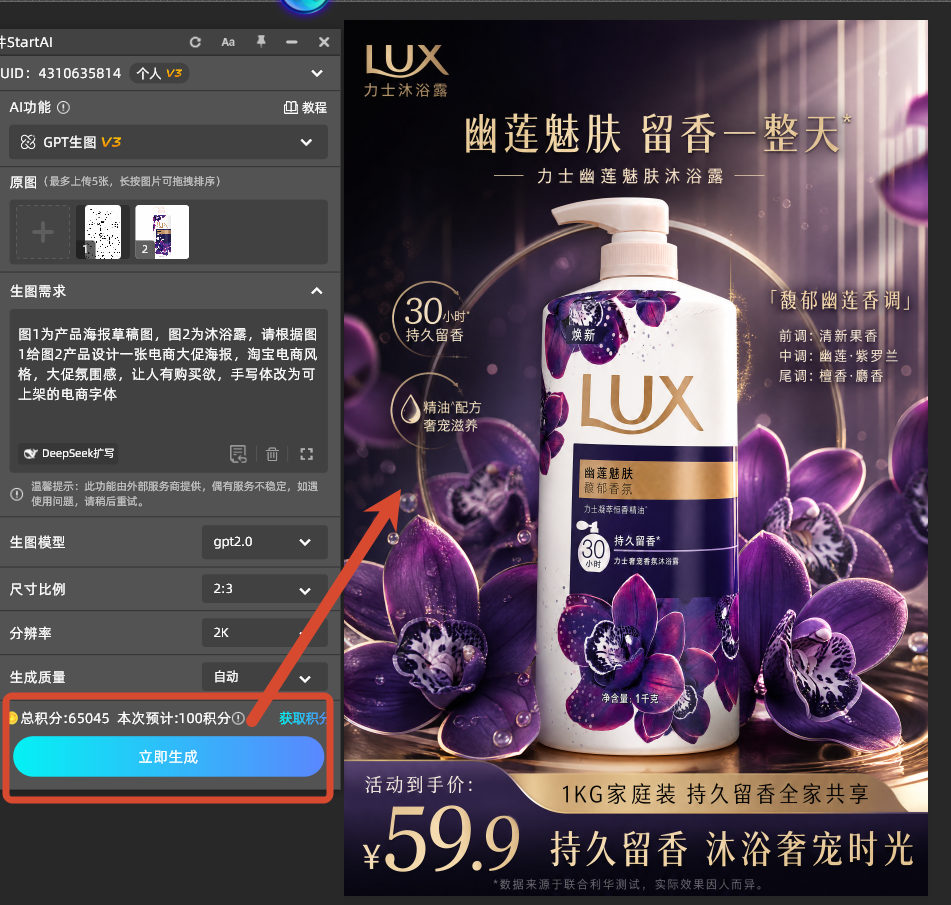Open the 生成质量 自动 dropdown
The height and width of the screenshot is (905, 951).
pyautogui.click(x=264, y=676)
